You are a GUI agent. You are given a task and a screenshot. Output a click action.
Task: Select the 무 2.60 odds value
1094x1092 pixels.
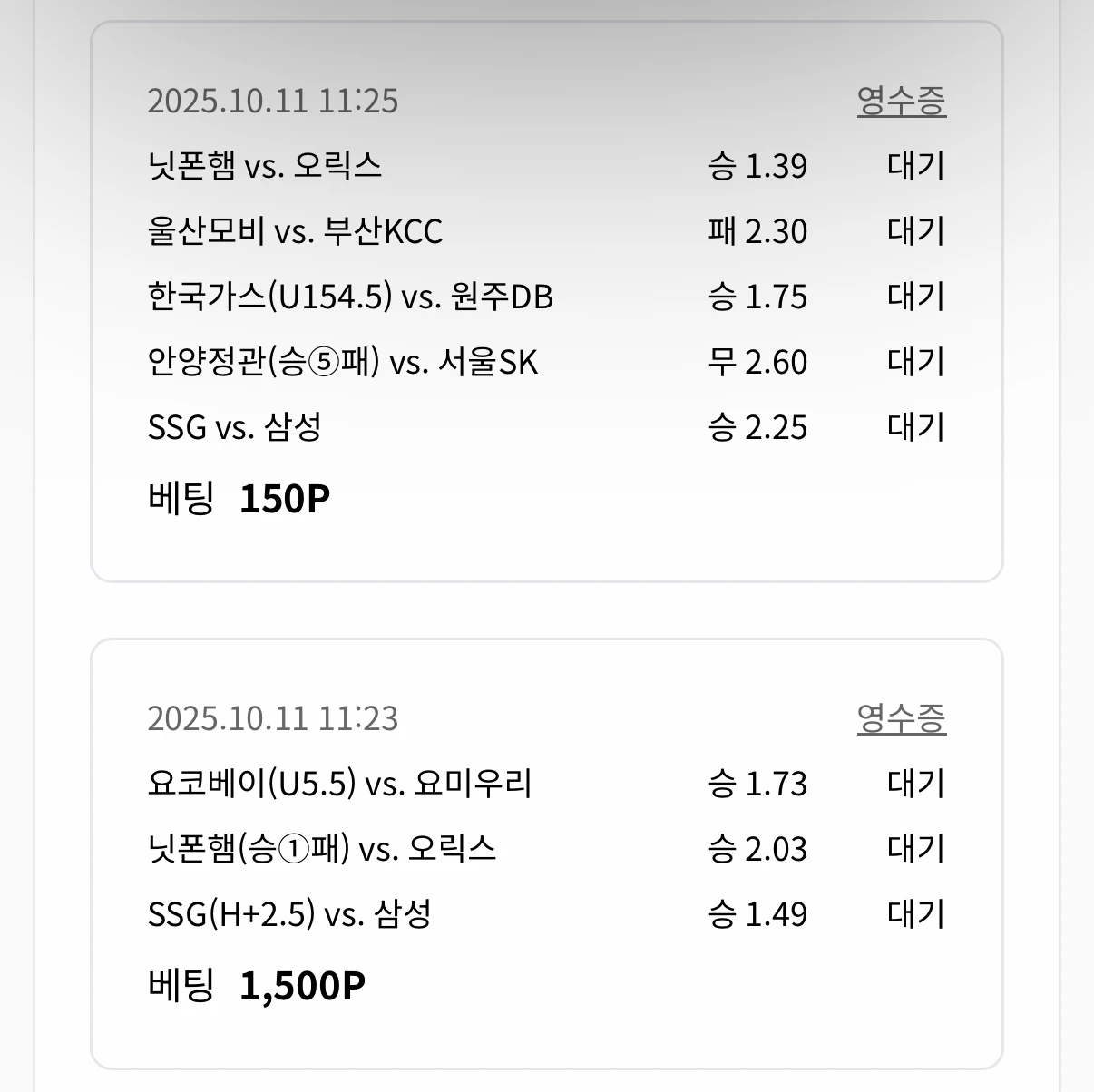pos(757,362)
